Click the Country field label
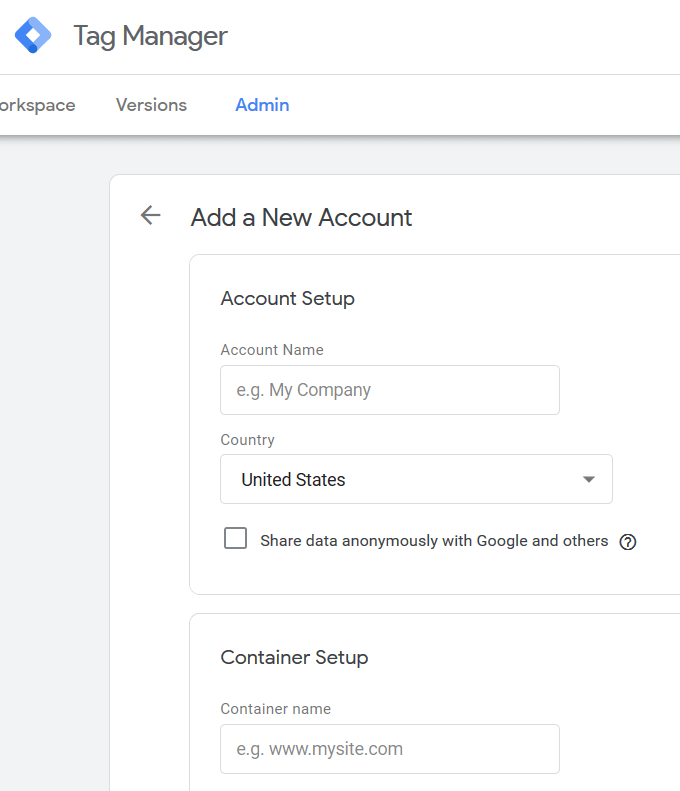Screen dimensions: 680x791 click(247, 440)
